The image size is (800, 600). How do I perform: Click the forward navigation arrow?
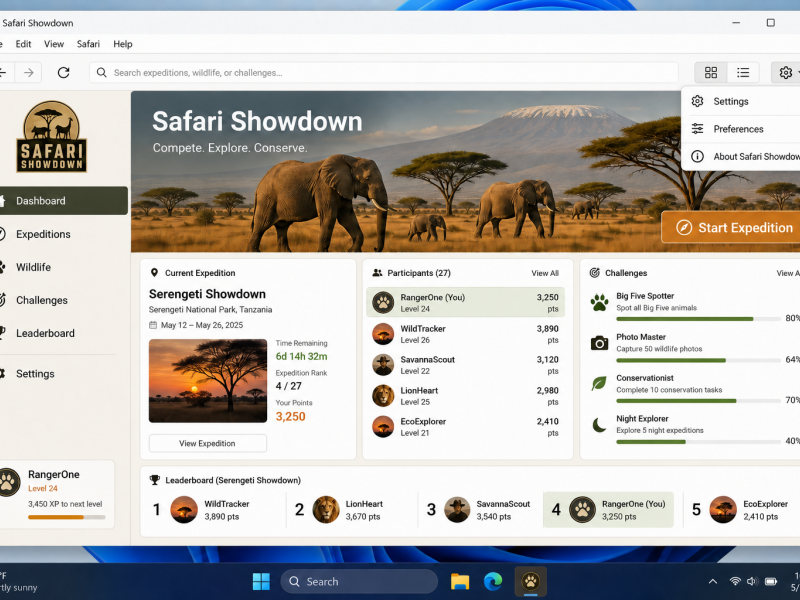(x=29, y=73)
